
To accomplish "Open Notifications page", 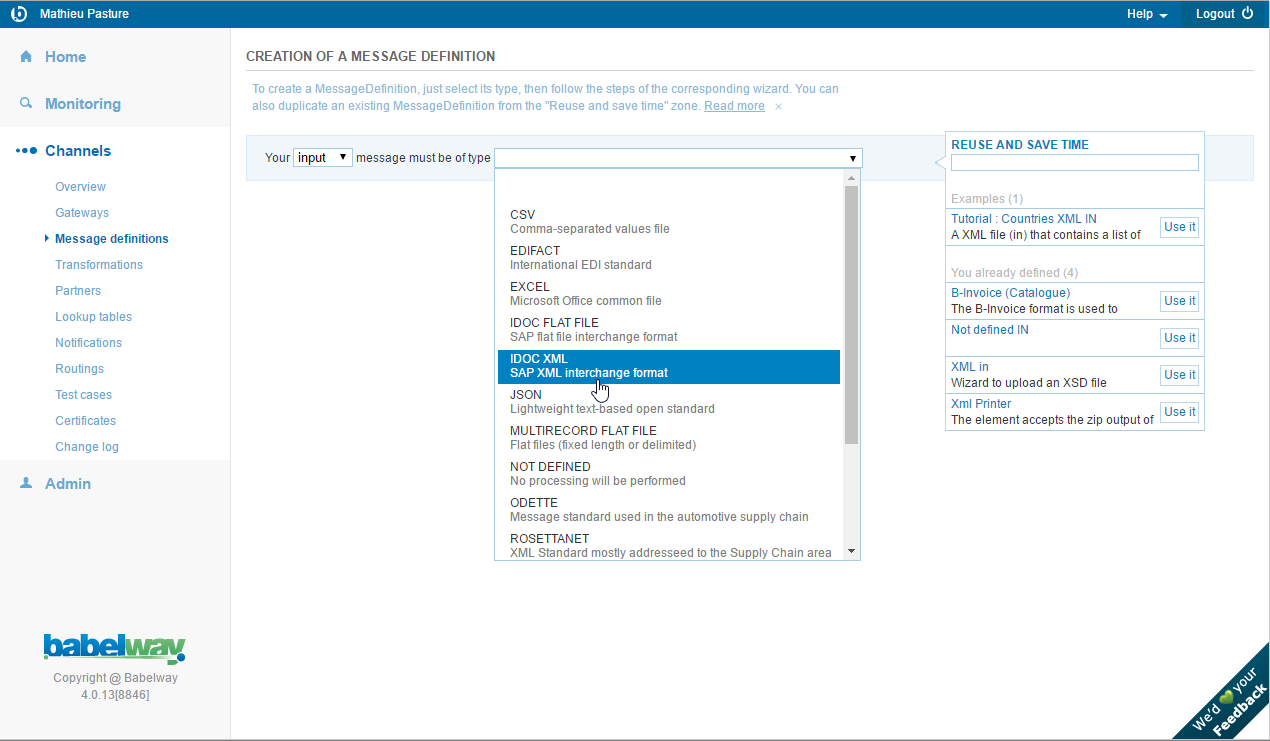I will (x=88, y=343).
